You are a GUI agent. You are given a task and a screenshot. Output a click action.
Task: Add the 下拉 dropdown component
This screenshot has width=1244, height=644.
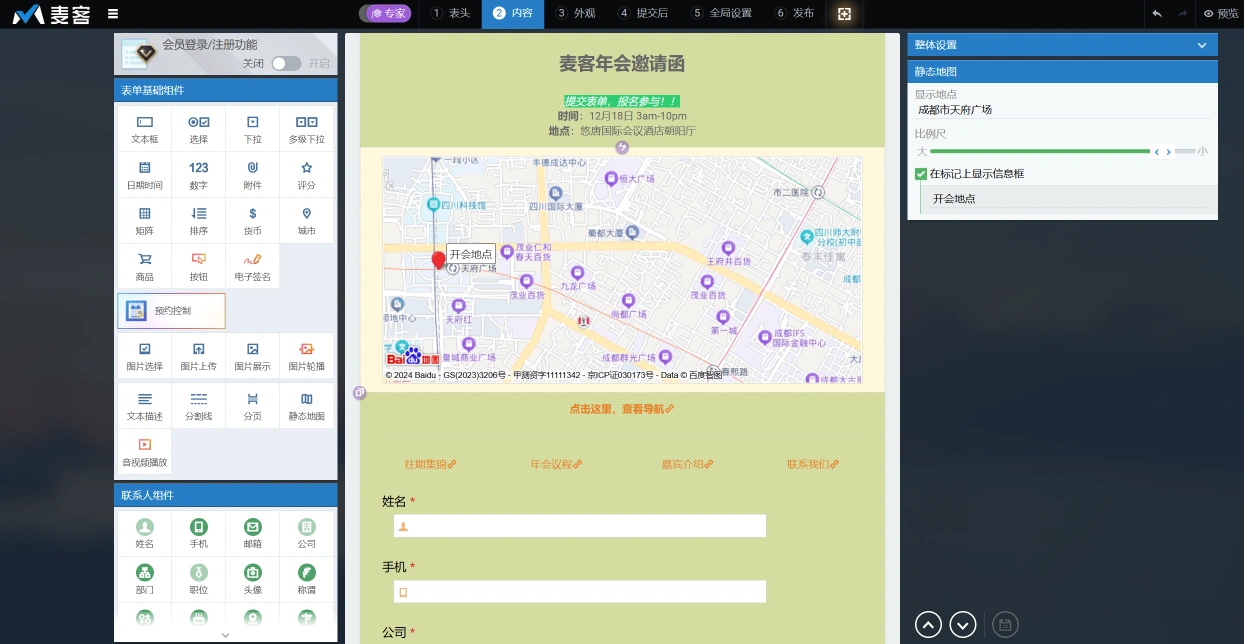click(x=252, y=129)
